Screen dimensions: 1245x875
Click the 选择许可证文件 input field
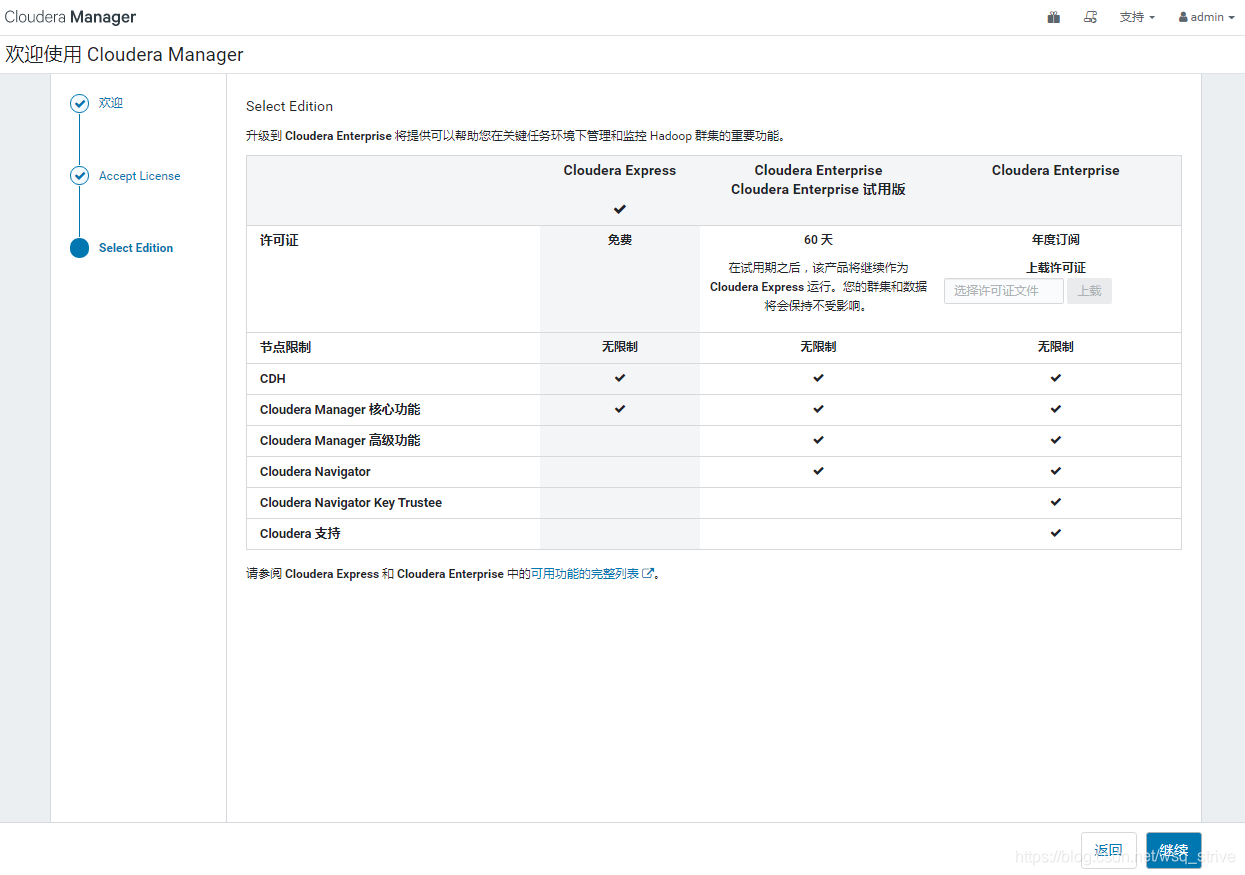[x=1004, y=291]
